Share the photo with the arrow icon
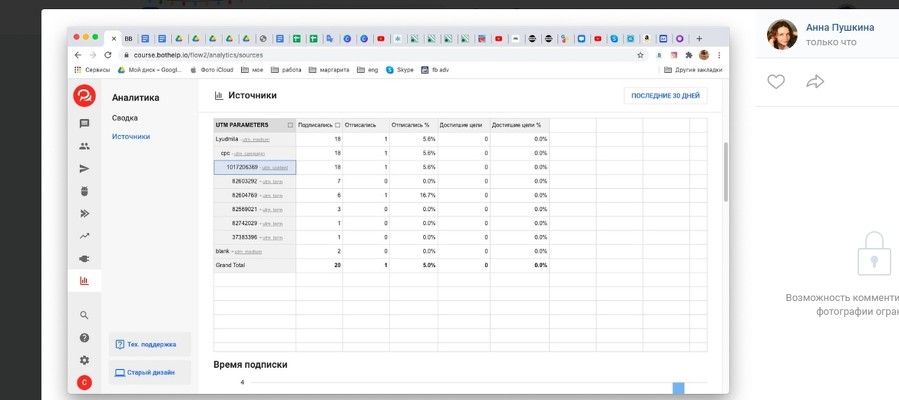 [815, 82]
